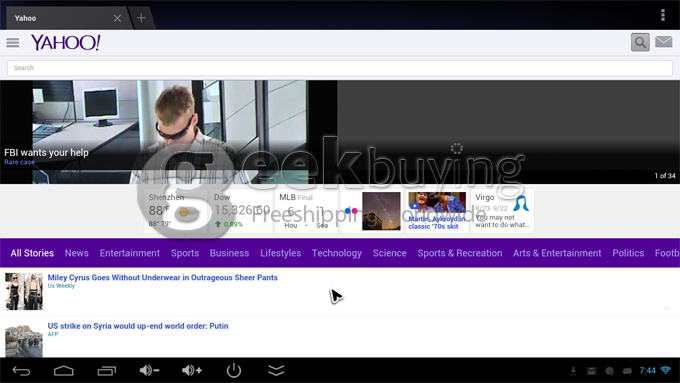
Task: Click the Yahoo logo
Action: 65,43
